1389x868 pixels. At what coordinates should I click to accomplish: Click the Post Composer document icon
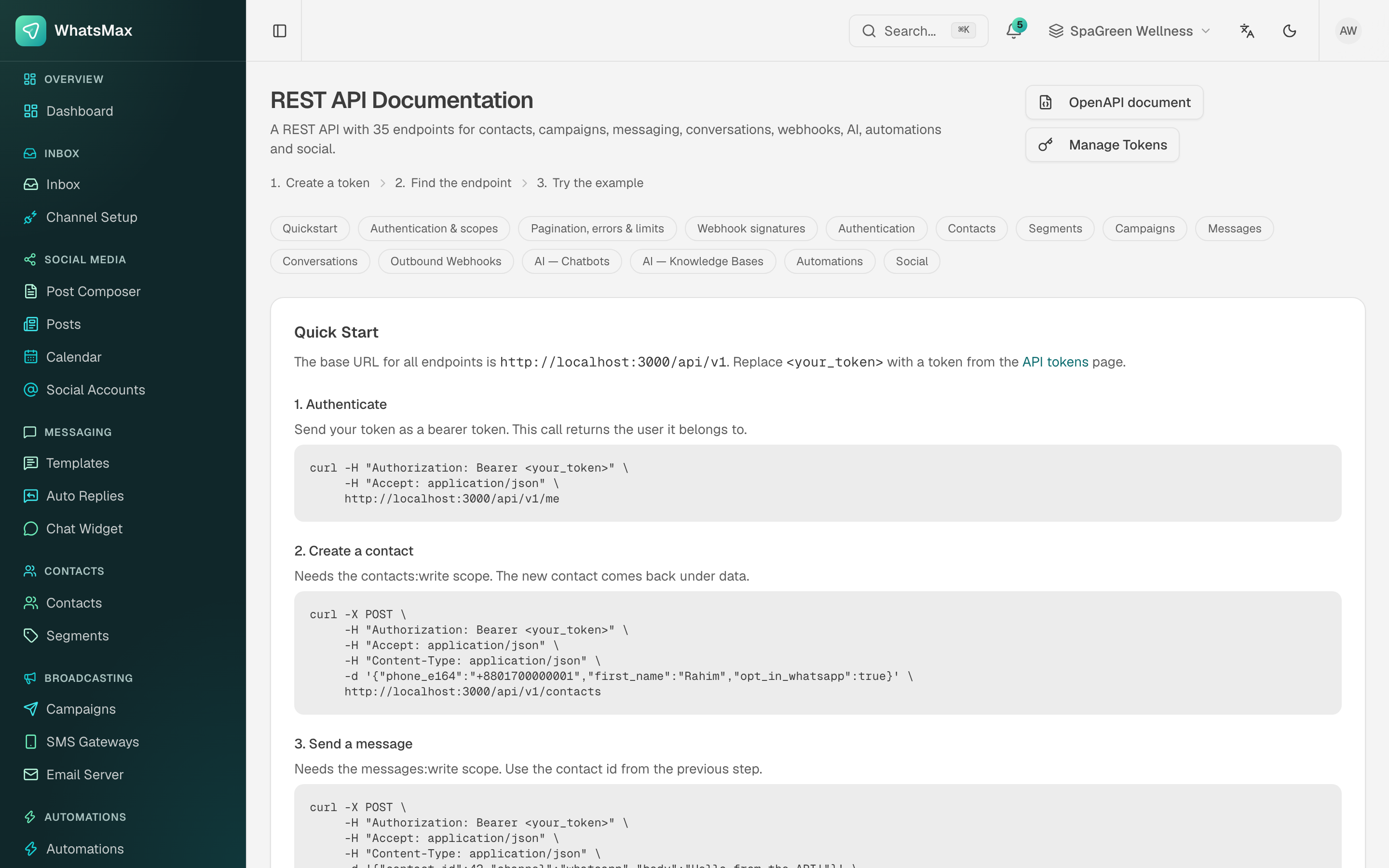(x=30, y=291)
